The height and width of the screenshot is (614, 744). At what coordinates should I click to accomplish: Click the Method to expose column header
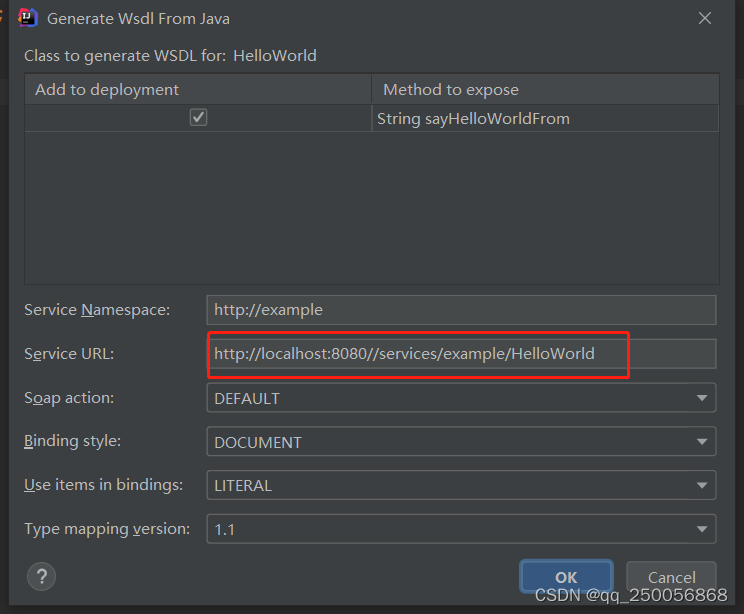tap(545, 89)
